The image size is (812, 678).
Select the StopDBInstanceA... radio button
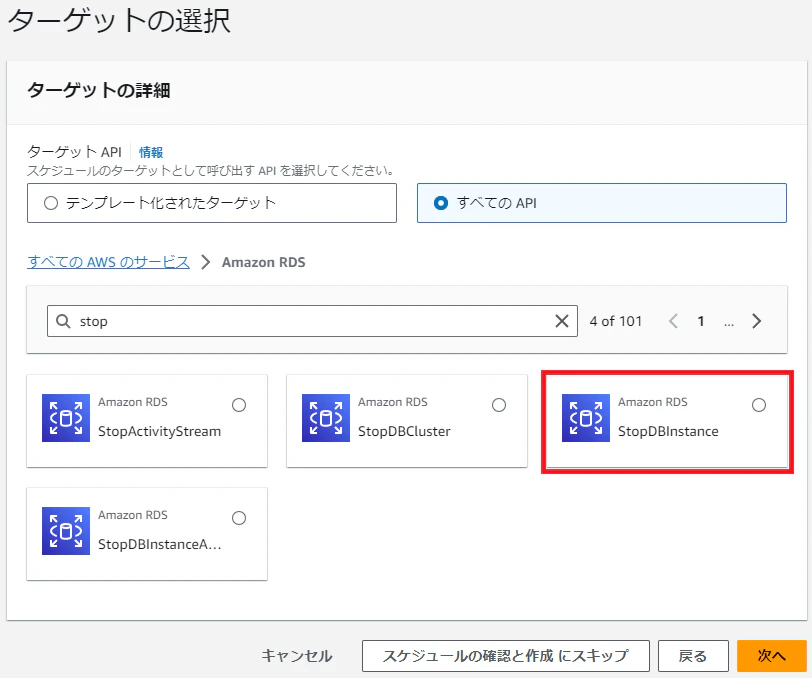pos(239,518)
